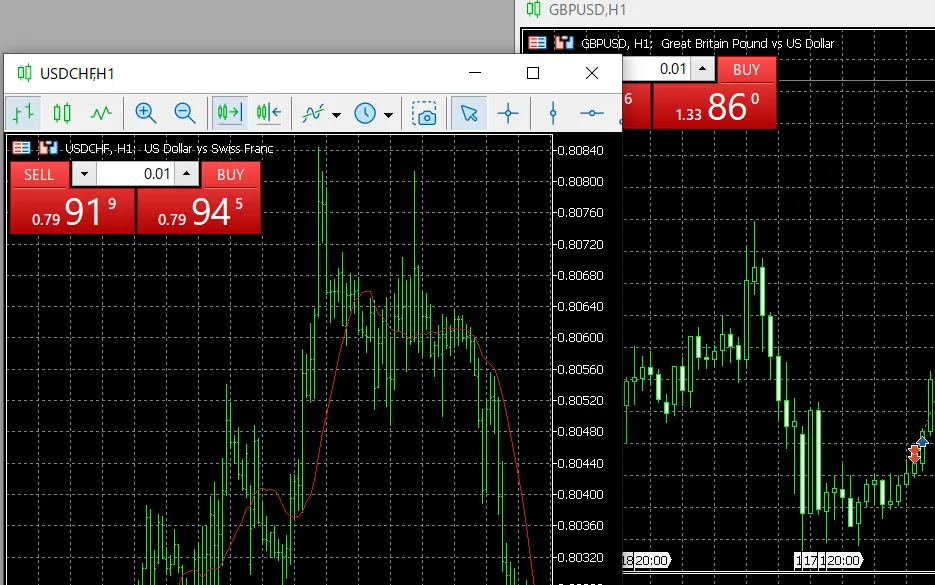
Task: Decrease USDCHF lot volume with down arrow
Action: click(83, 174)
